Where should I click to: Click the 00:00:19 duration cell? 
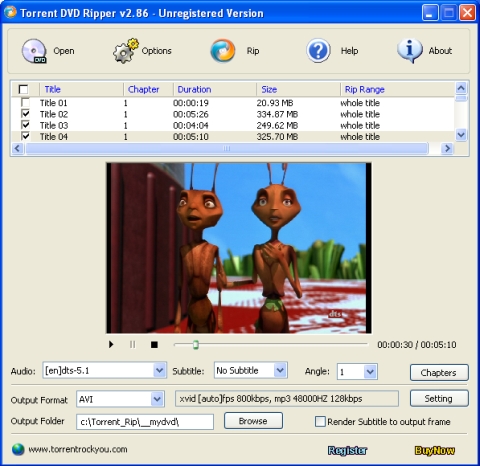click(191, 103)
